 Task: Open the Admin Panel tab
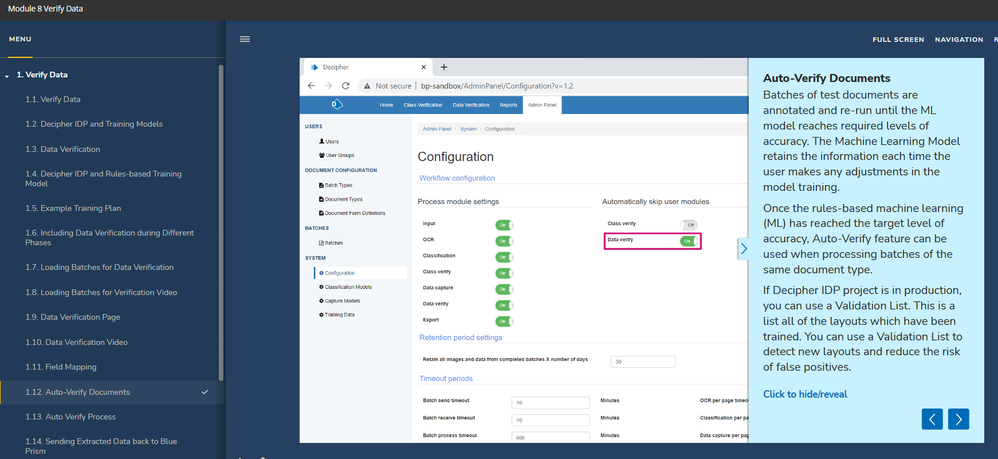coord(541,104)
